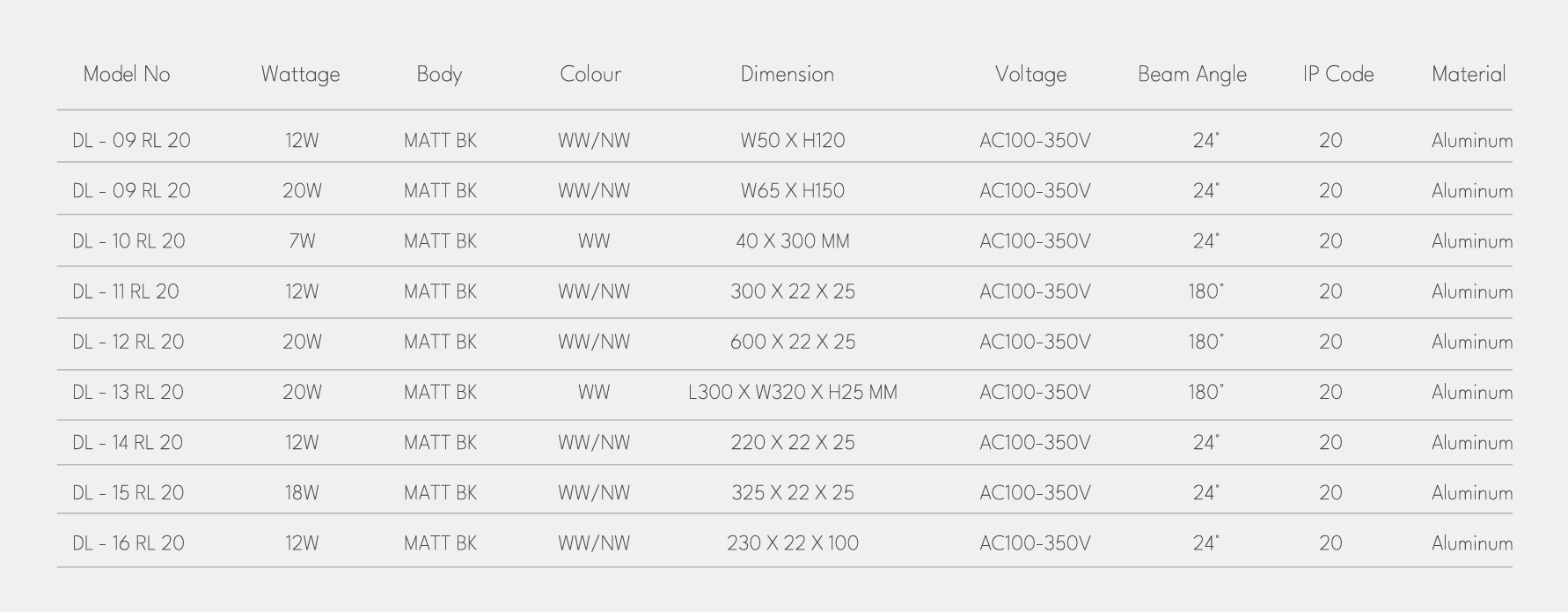Select model DL - 11 RL 20

[x=126, y=291]
